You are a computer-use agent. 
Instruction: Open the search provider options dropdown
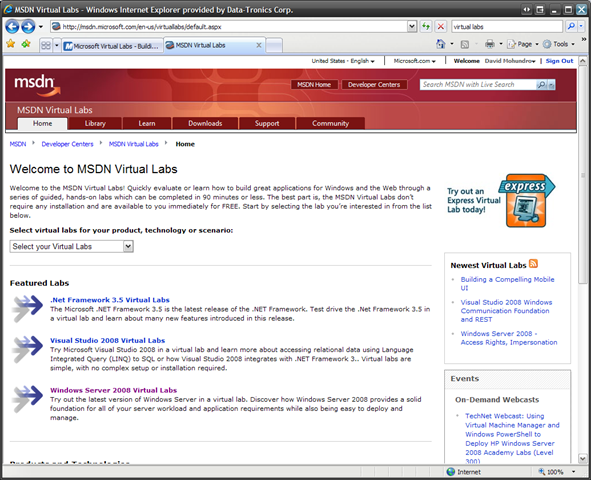[581, 26]
